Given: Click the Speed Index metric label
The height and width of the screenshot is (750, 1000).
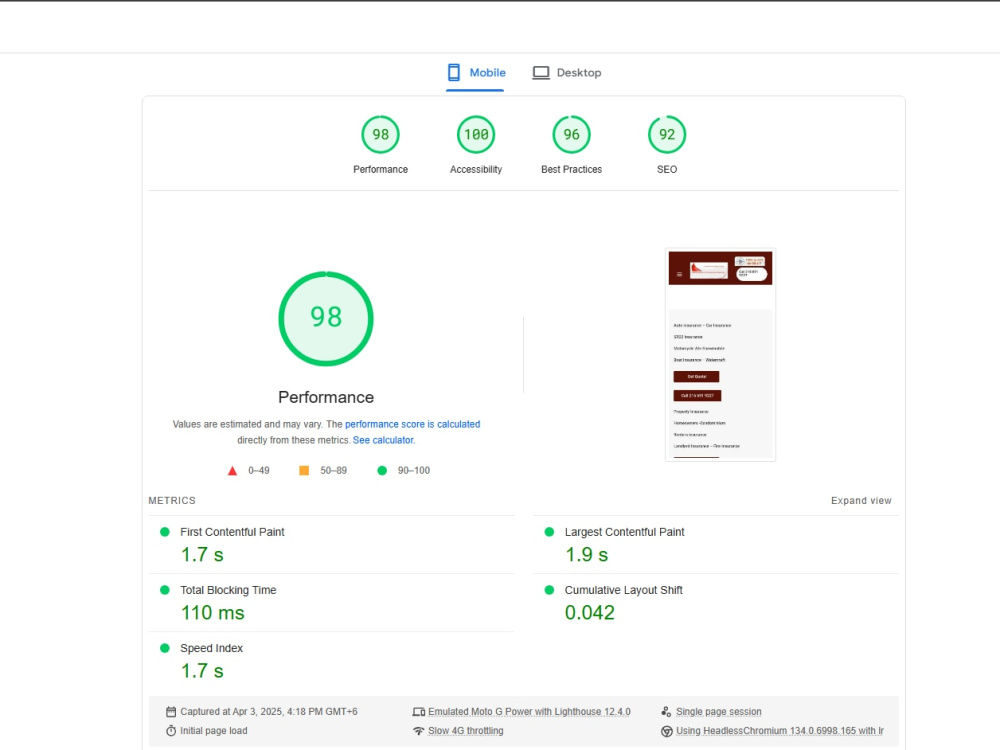Looking at the screenshot, I should (x=211, y=648).
